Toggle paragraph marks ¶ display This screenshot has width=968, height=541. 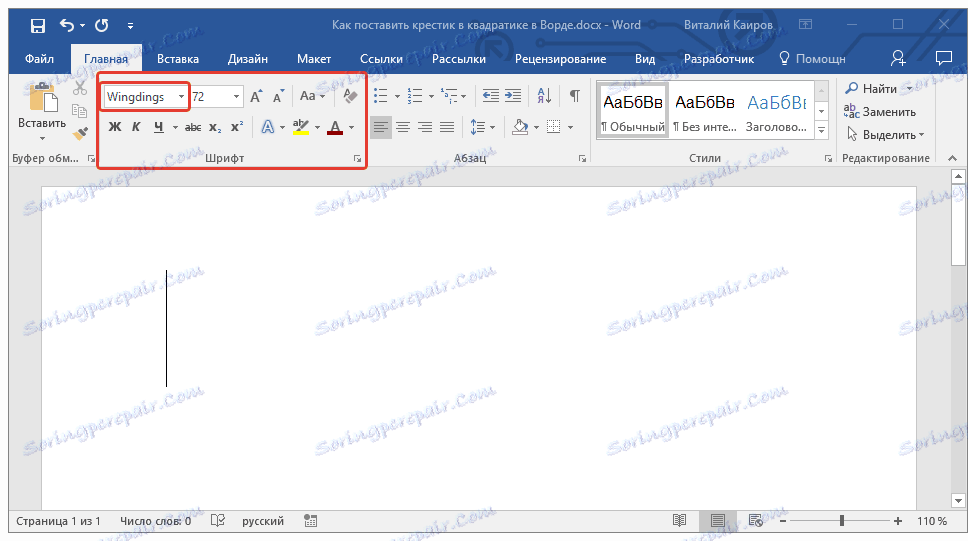(575, 96)
